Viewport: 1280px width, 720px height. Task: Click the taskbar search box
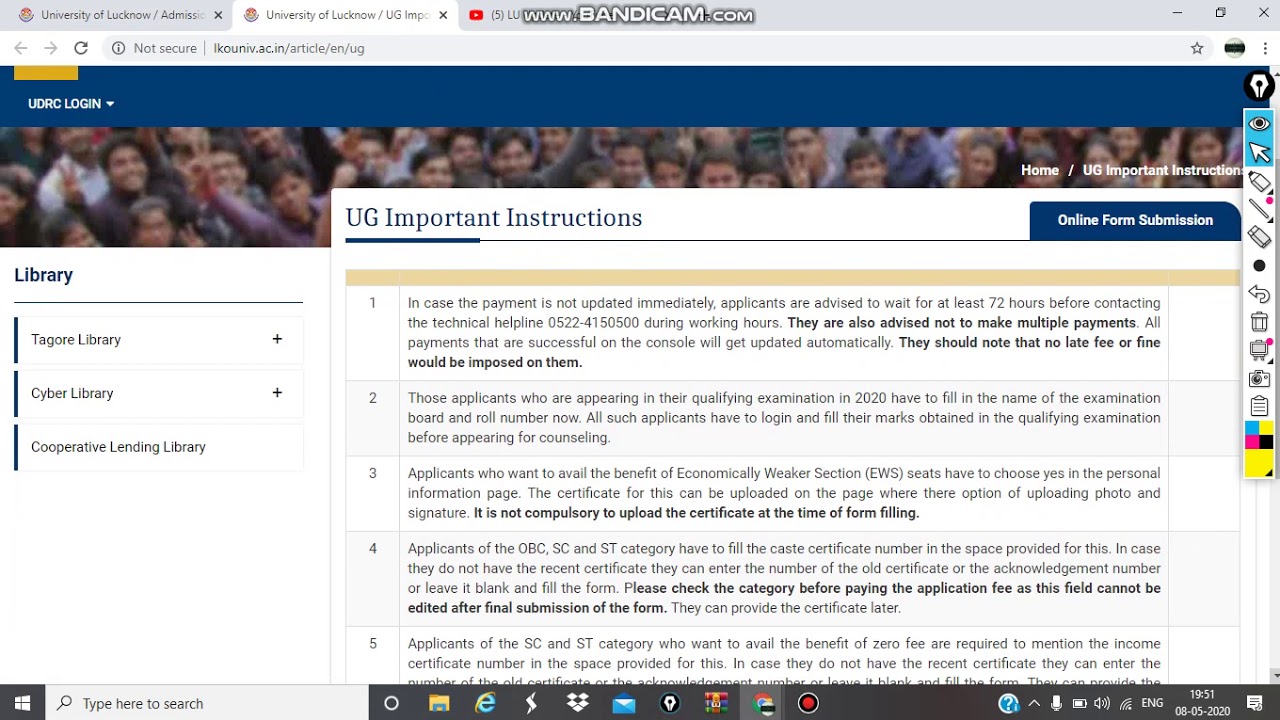[207, 703]
